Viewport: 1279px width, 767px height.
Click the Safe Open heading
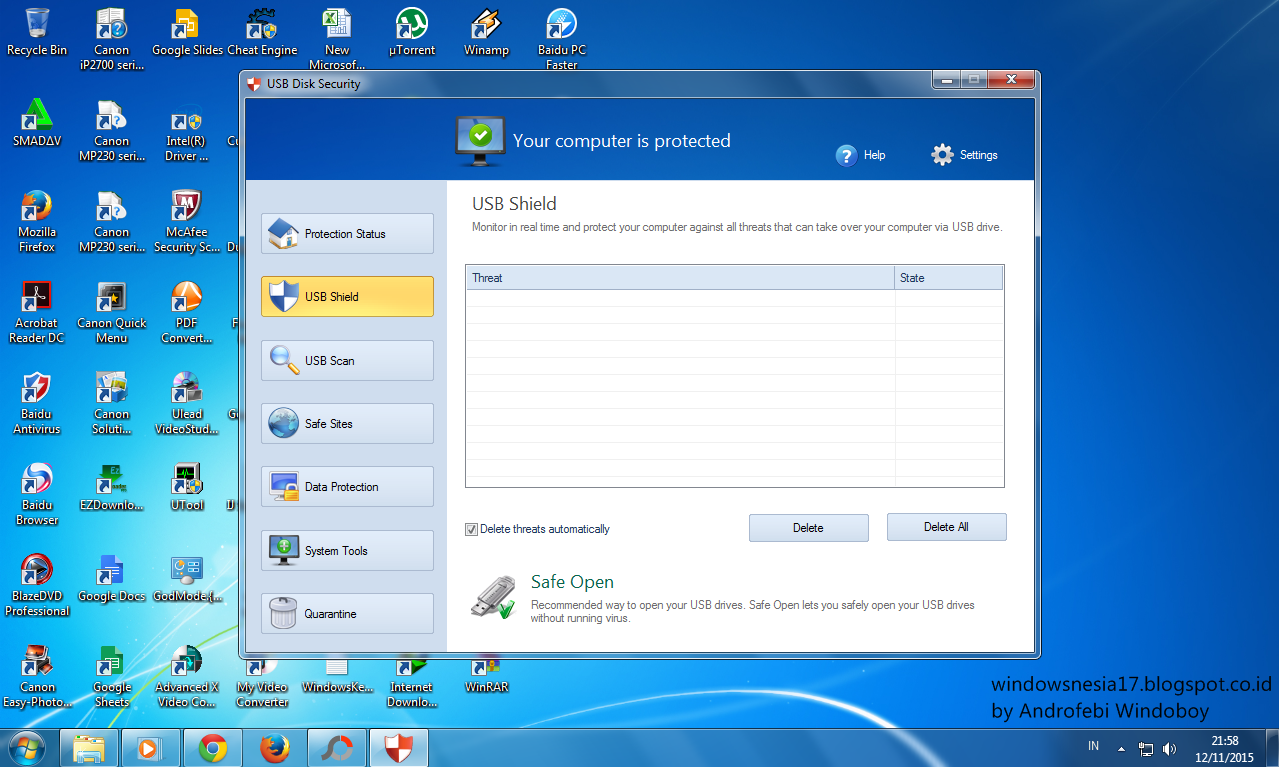572,582
